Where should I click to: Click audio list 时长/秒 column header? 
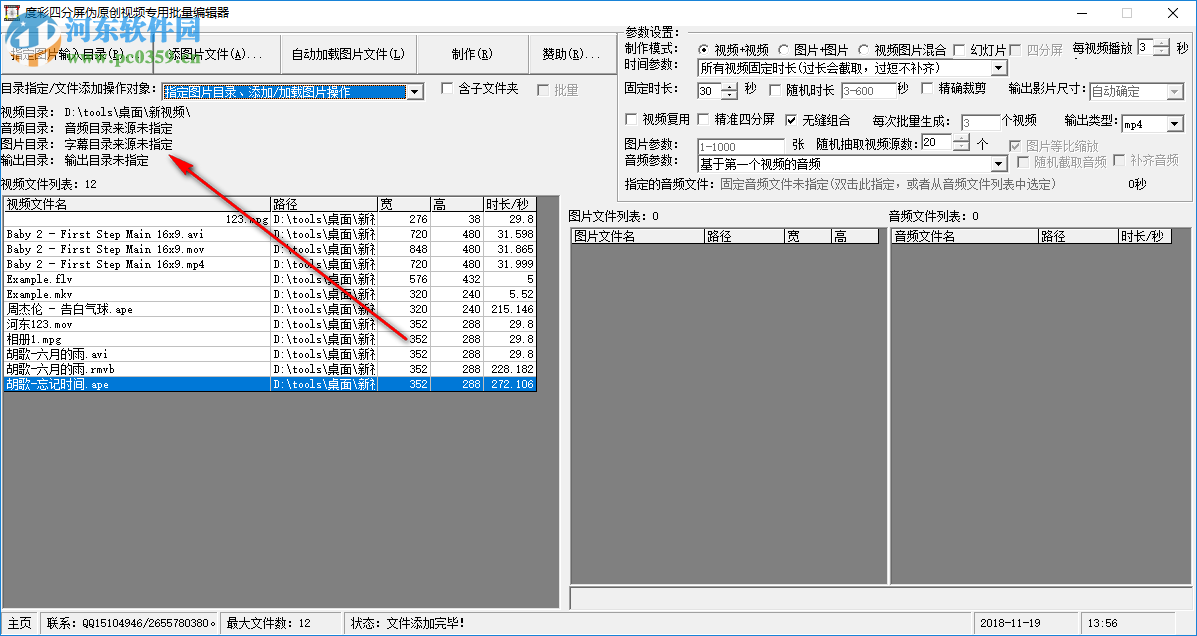pos(1145,237)
